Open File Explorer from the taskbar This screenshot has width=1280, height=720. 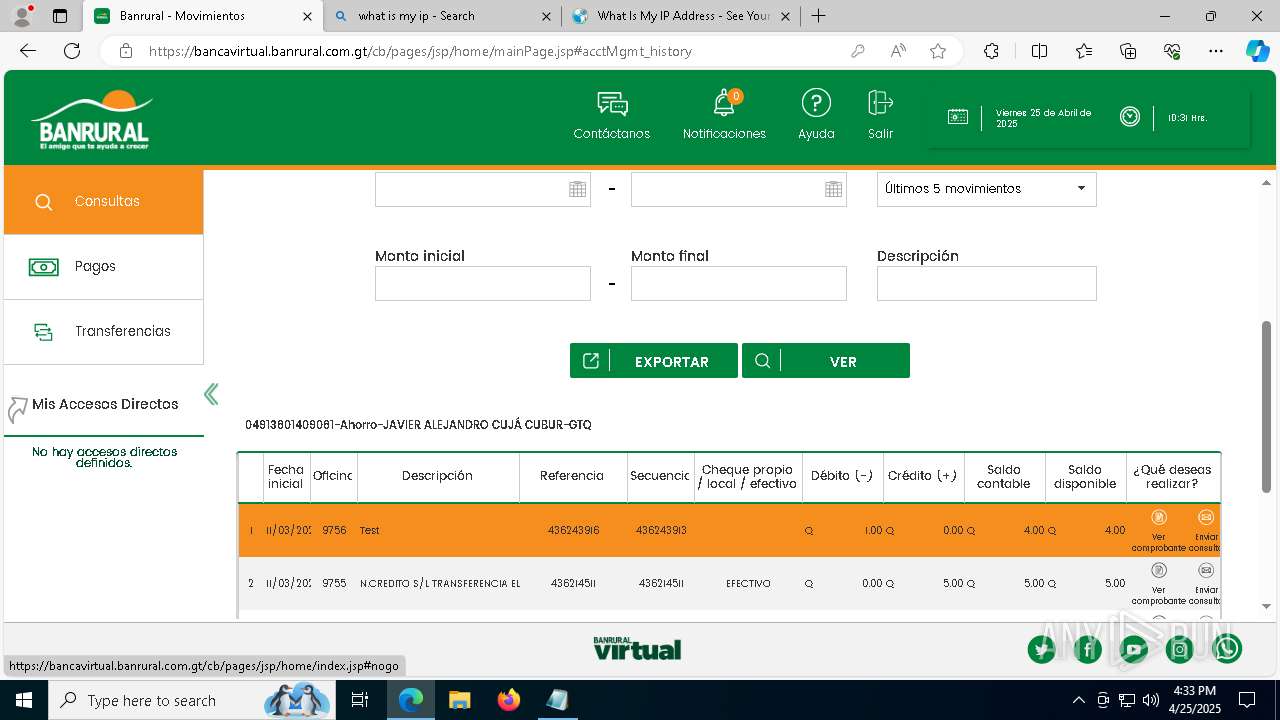coord(459,700)
